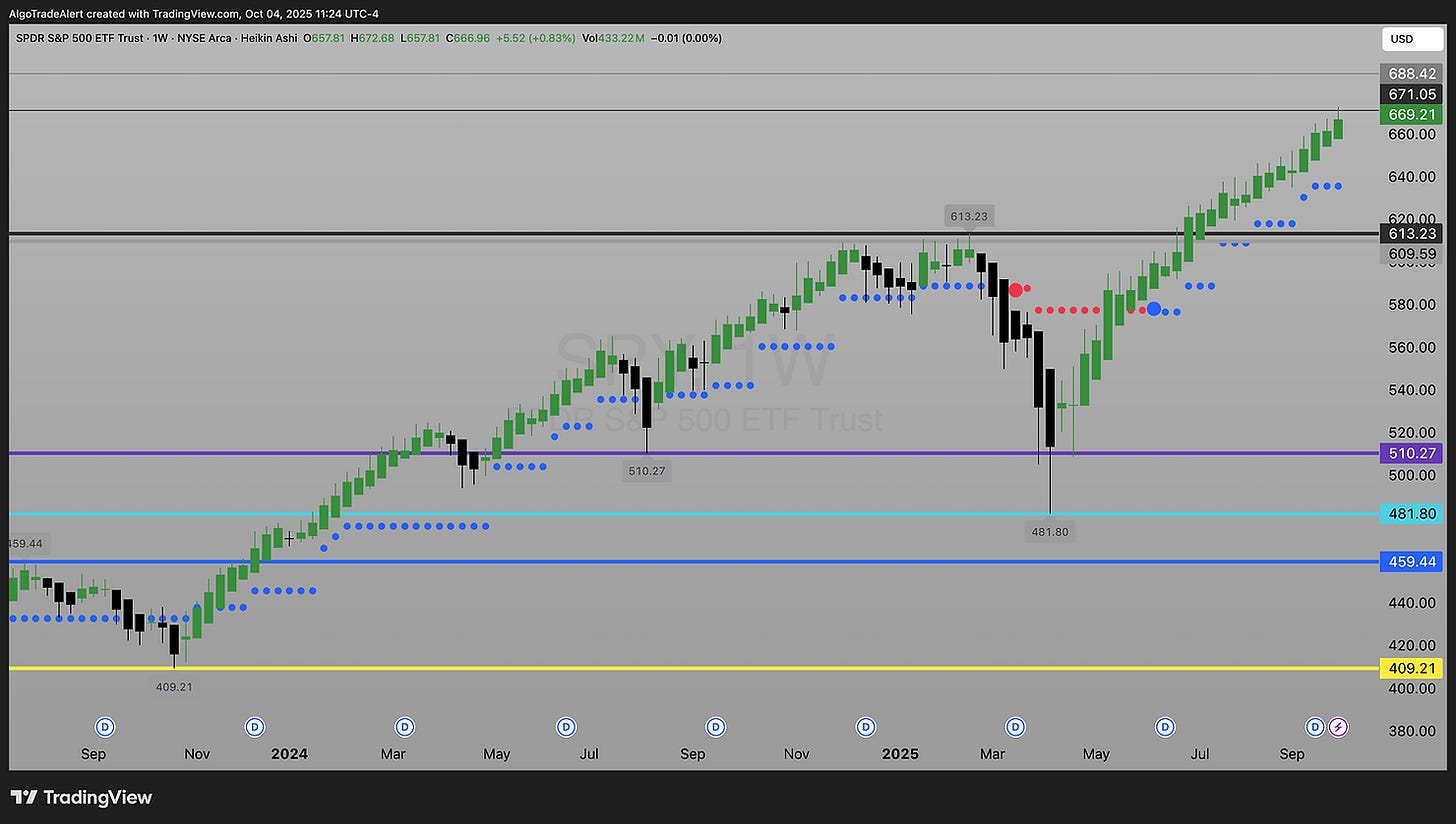The width and height of the screenshot is (1456, 824).
Task: Click the dividend marker before Jul 2025
Action: pos(1165,727)
